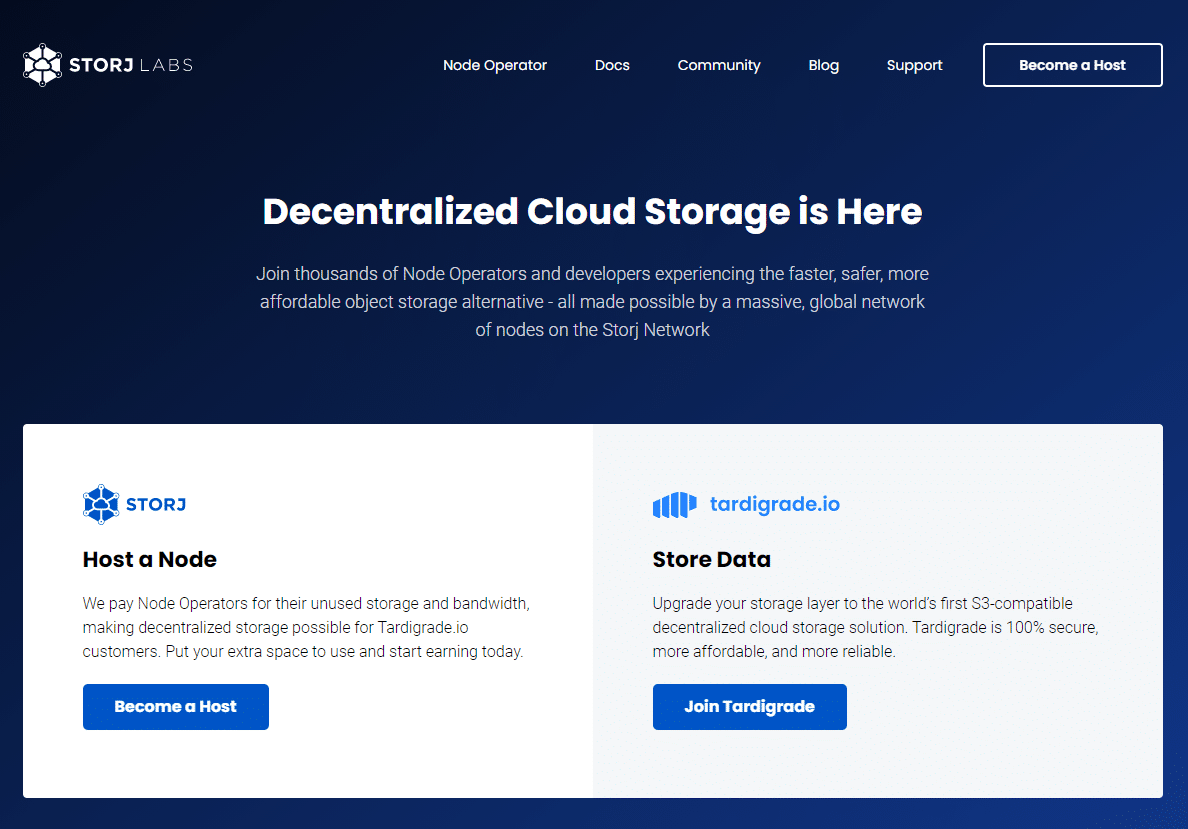Screen dimensions: 1188x829
Task: Click the blue Storj hexagon card icon
Action: tap(101, 504)
